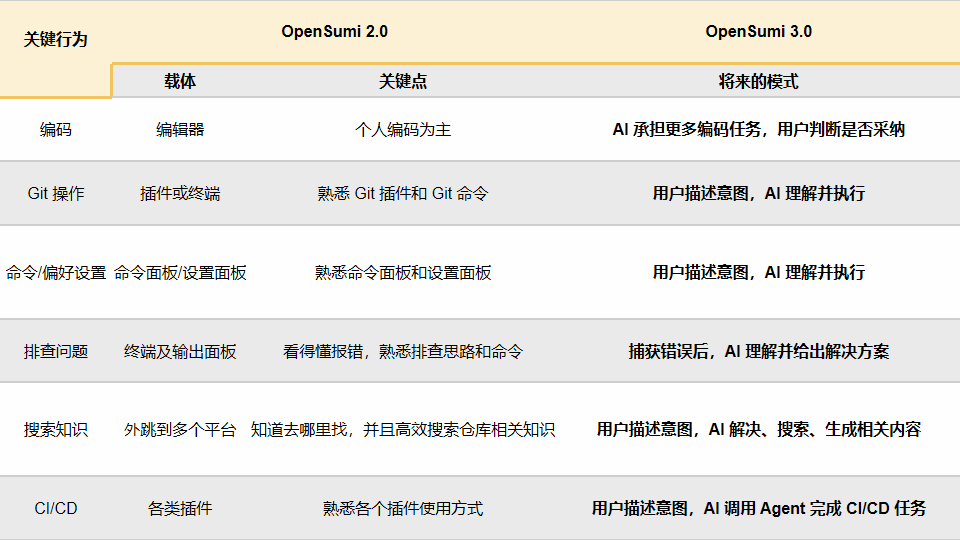Image resolution: width=960 pixels, height=540 pixels.
Task: Select the AI 承担更多编码任务 cell
Action: [759, 130]
